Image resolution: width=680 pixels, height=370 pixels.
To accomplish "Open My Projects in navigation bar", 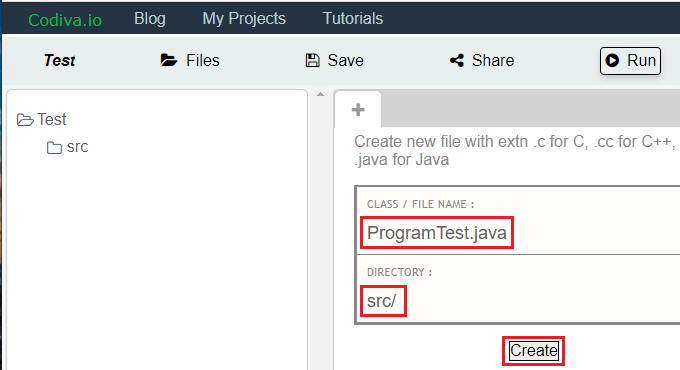I will [244, 19].
